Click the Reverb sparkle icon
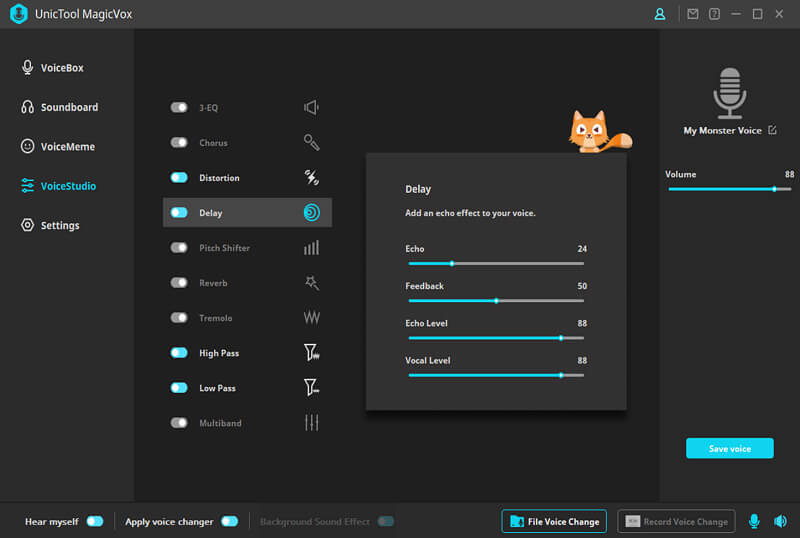Screen dimensions: 800x538 (x=311, y=283)
